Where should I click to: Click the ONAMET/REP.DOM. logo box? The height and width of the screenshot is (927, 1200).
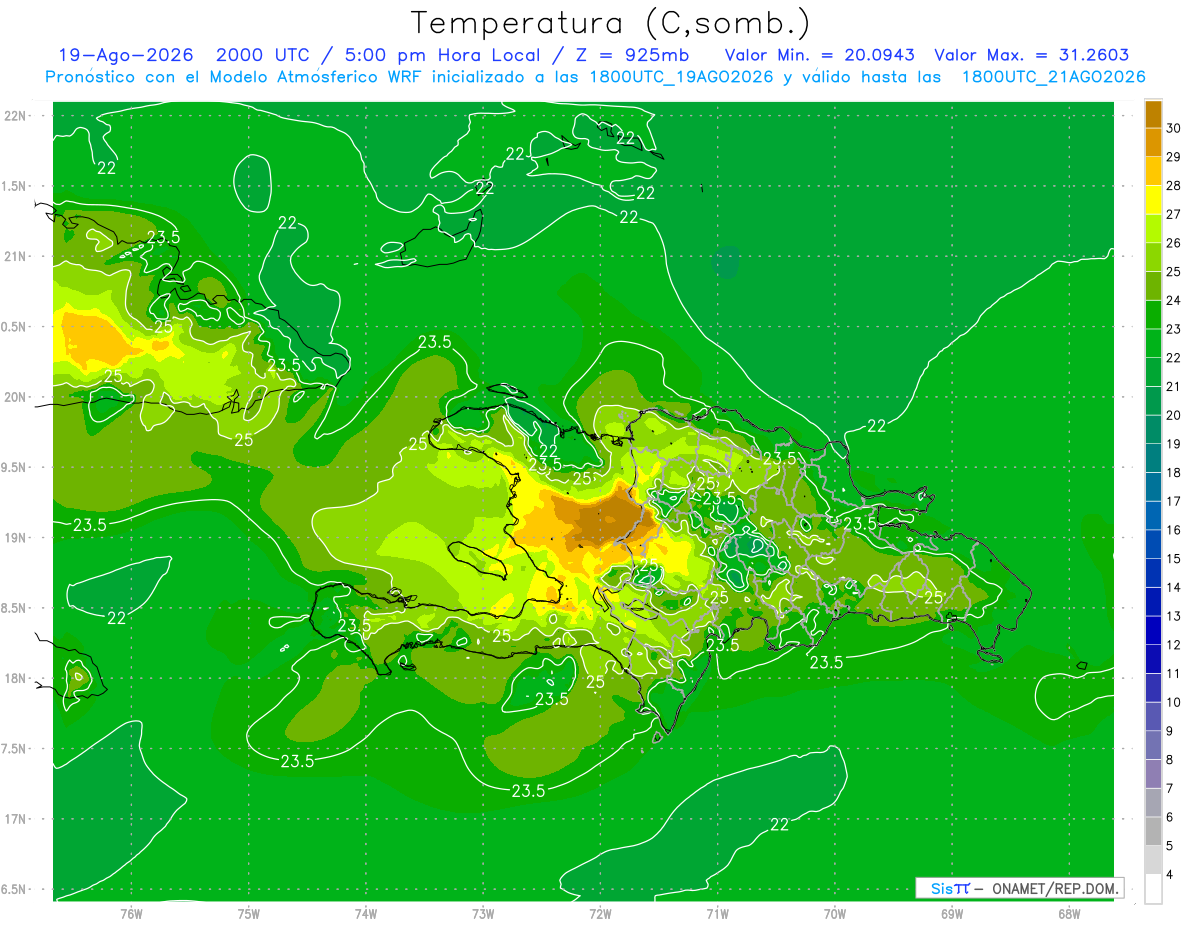pyautogui.click(x=1019, y=888)
